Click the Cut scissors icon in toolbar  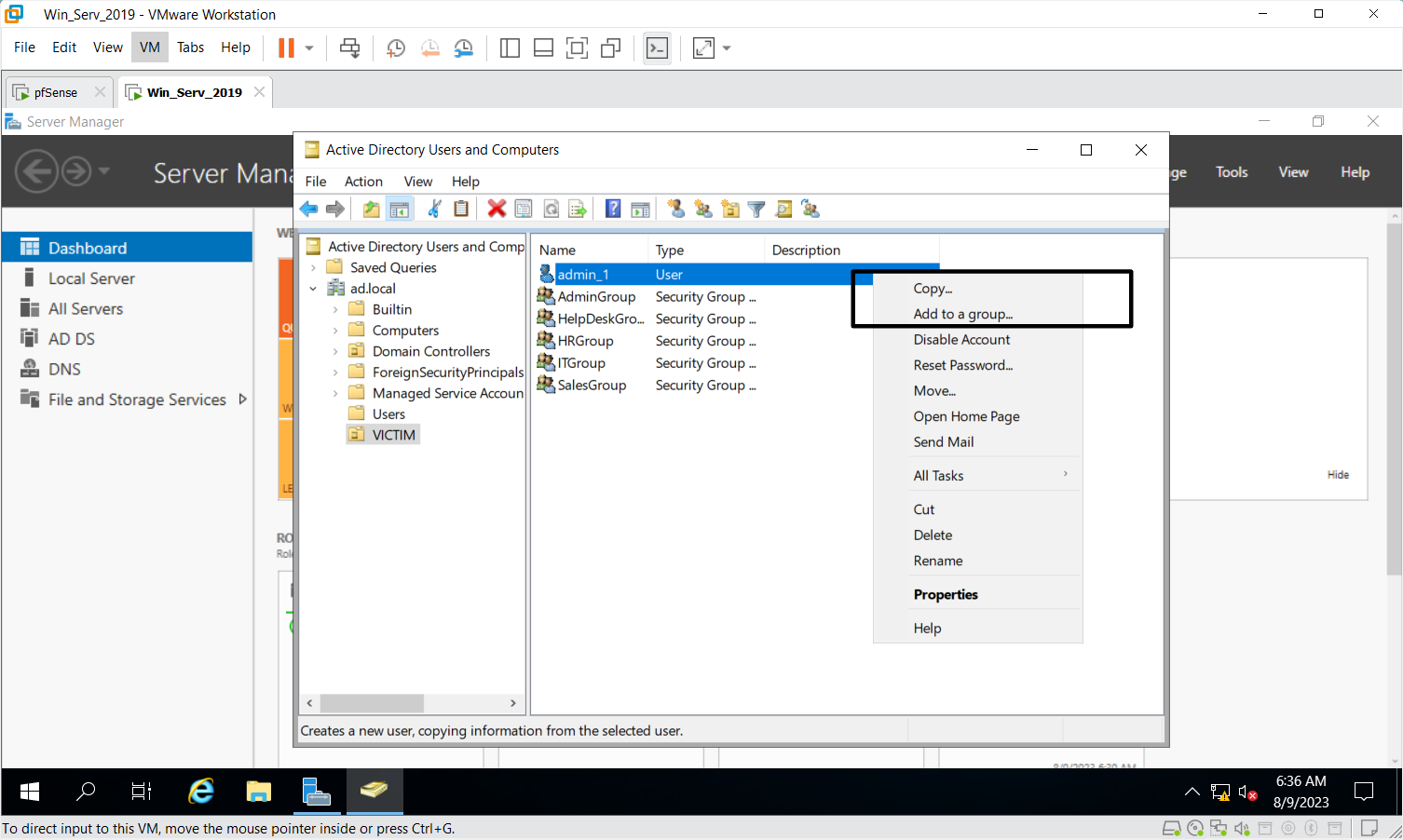[x=434, y=209]
